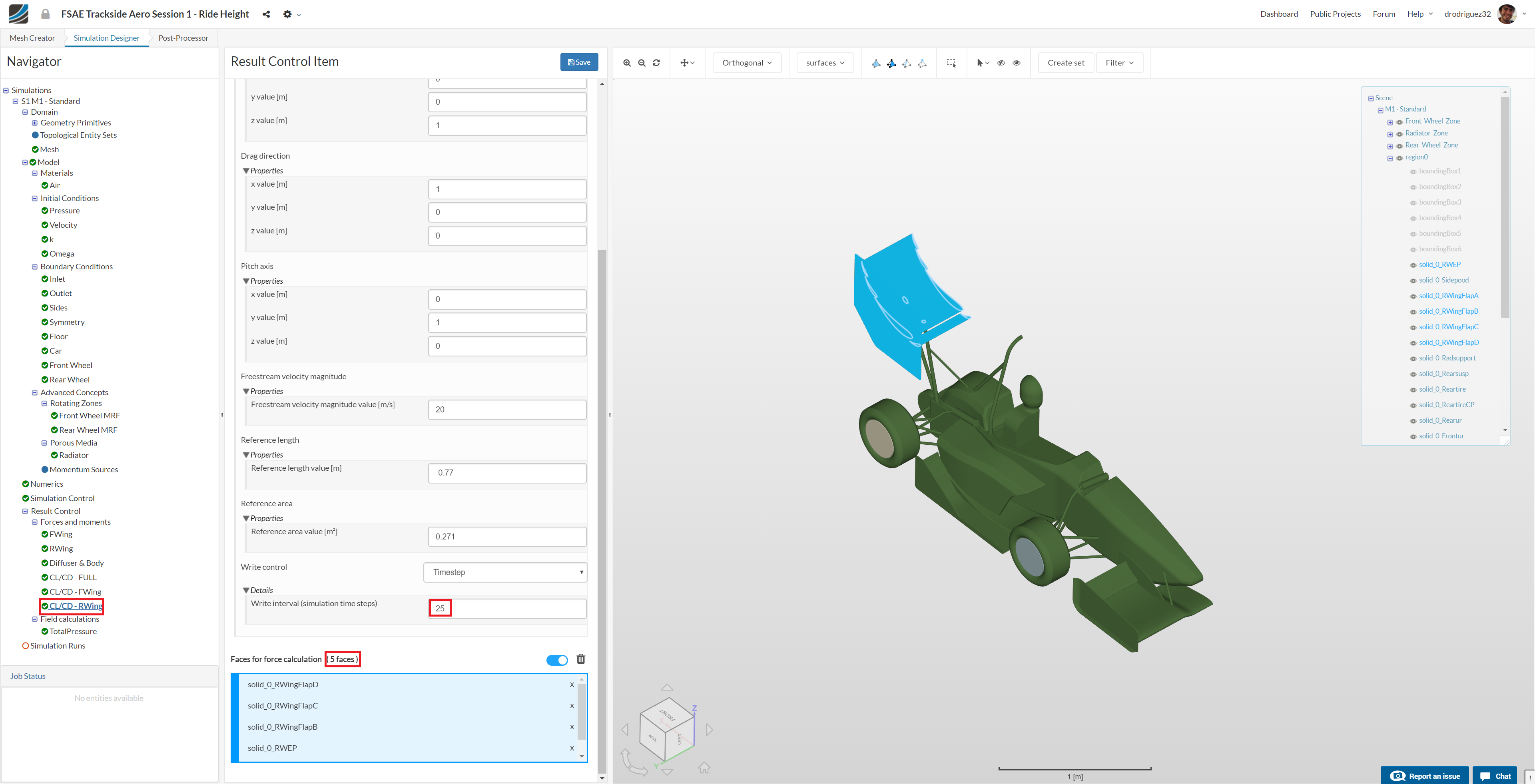Click the zoom in magnifier icon
This screenshot has width=1535, height=784.
[x=627, y=63]
